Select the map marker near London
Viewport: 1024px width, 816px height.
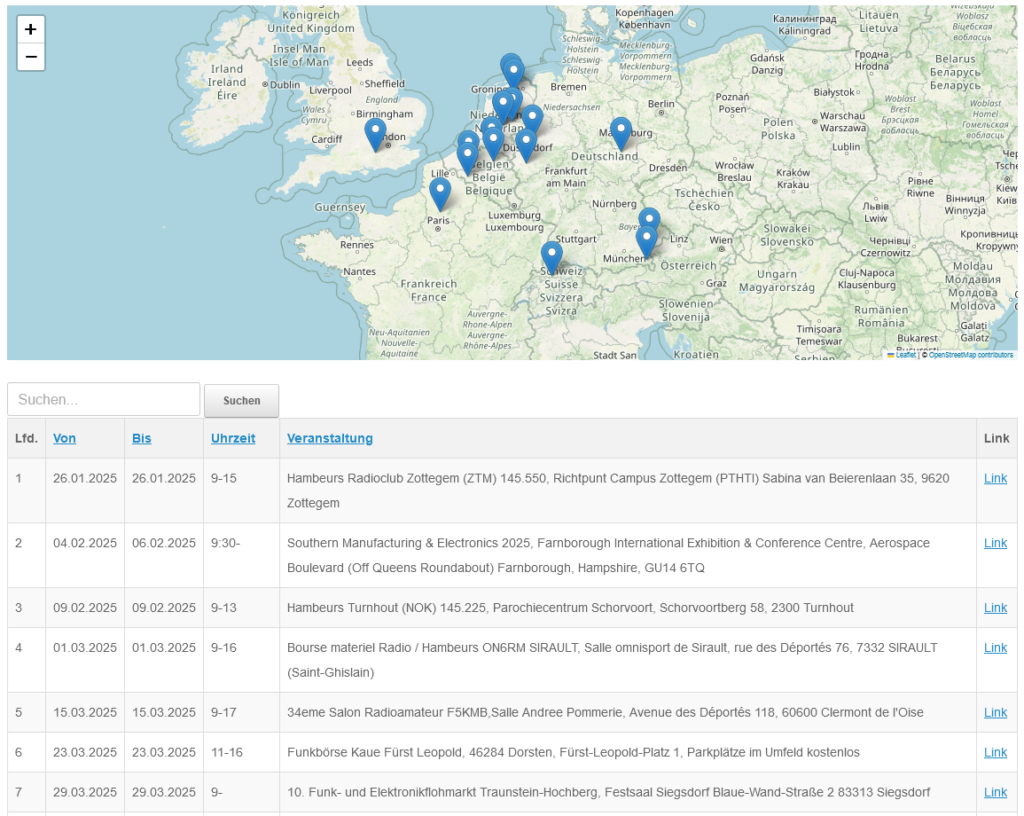(x=375, y=132)
